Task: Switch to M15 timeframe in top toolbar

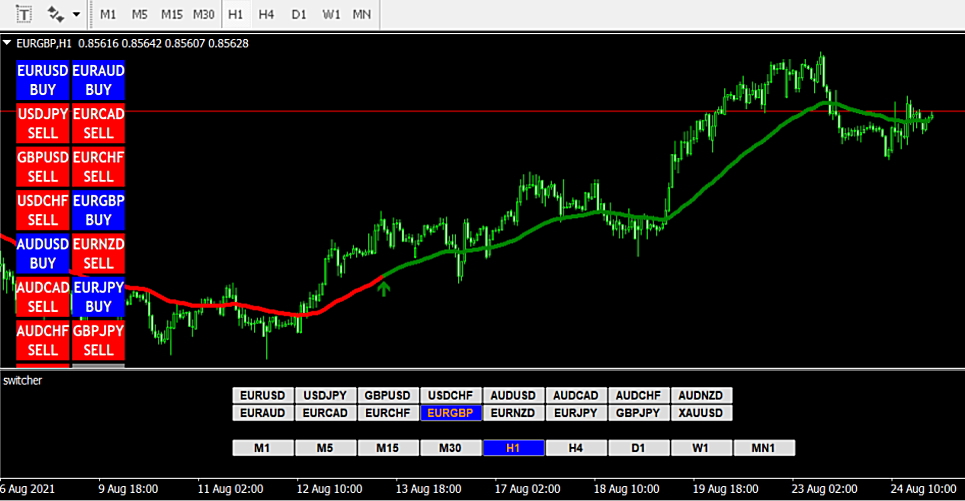Action: pyautogui.click(x=172, y=14)
